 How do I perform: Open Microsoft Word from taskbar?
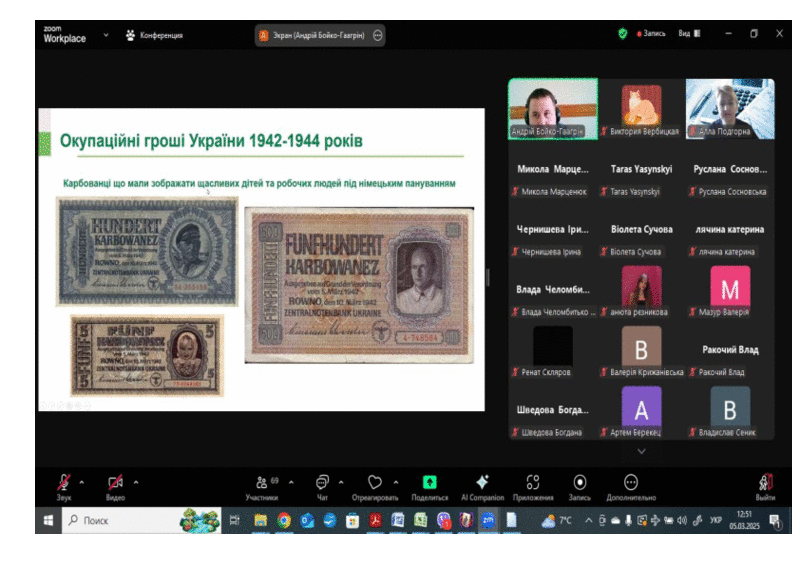tap(397, 520)
